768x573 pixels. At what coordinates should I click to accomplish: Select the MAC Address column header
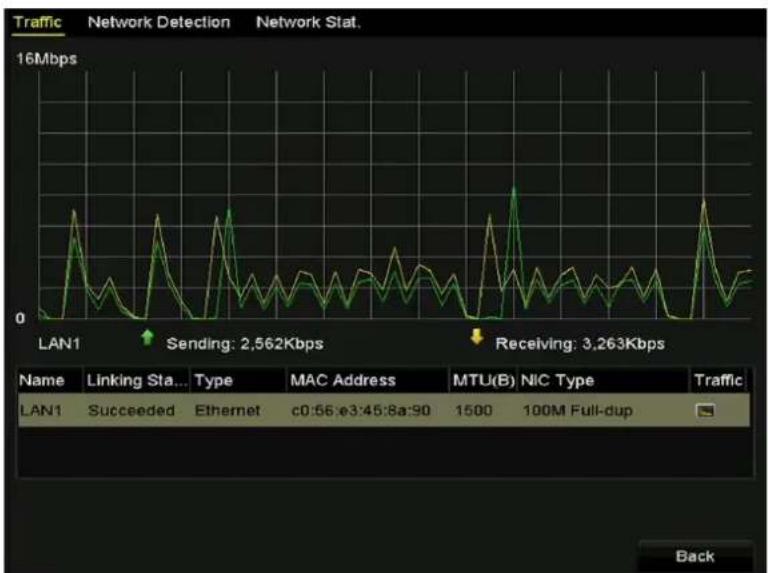(367, 381)
